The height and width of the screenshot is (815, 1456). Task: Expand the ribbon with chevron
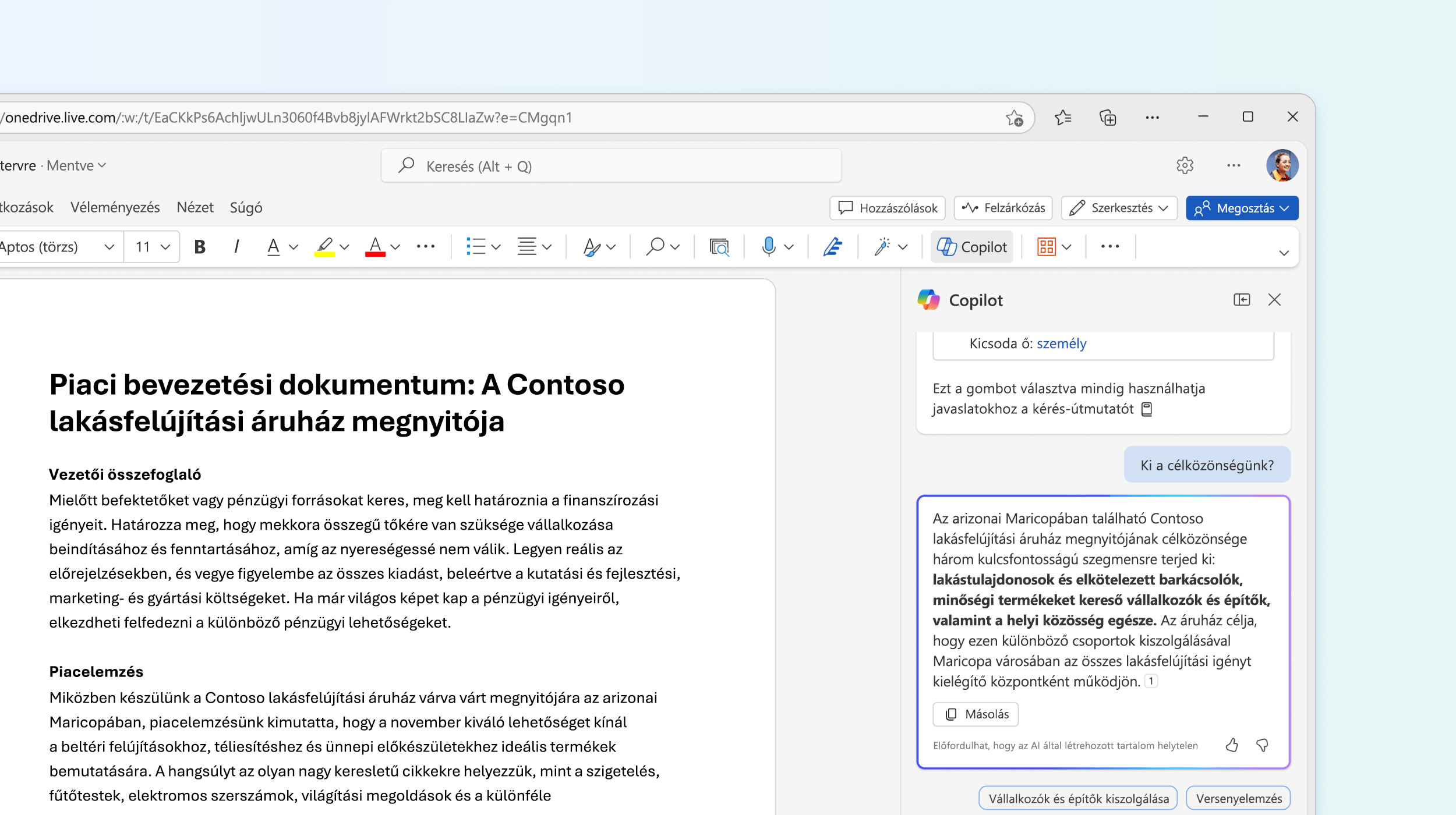click(1284, 253)
